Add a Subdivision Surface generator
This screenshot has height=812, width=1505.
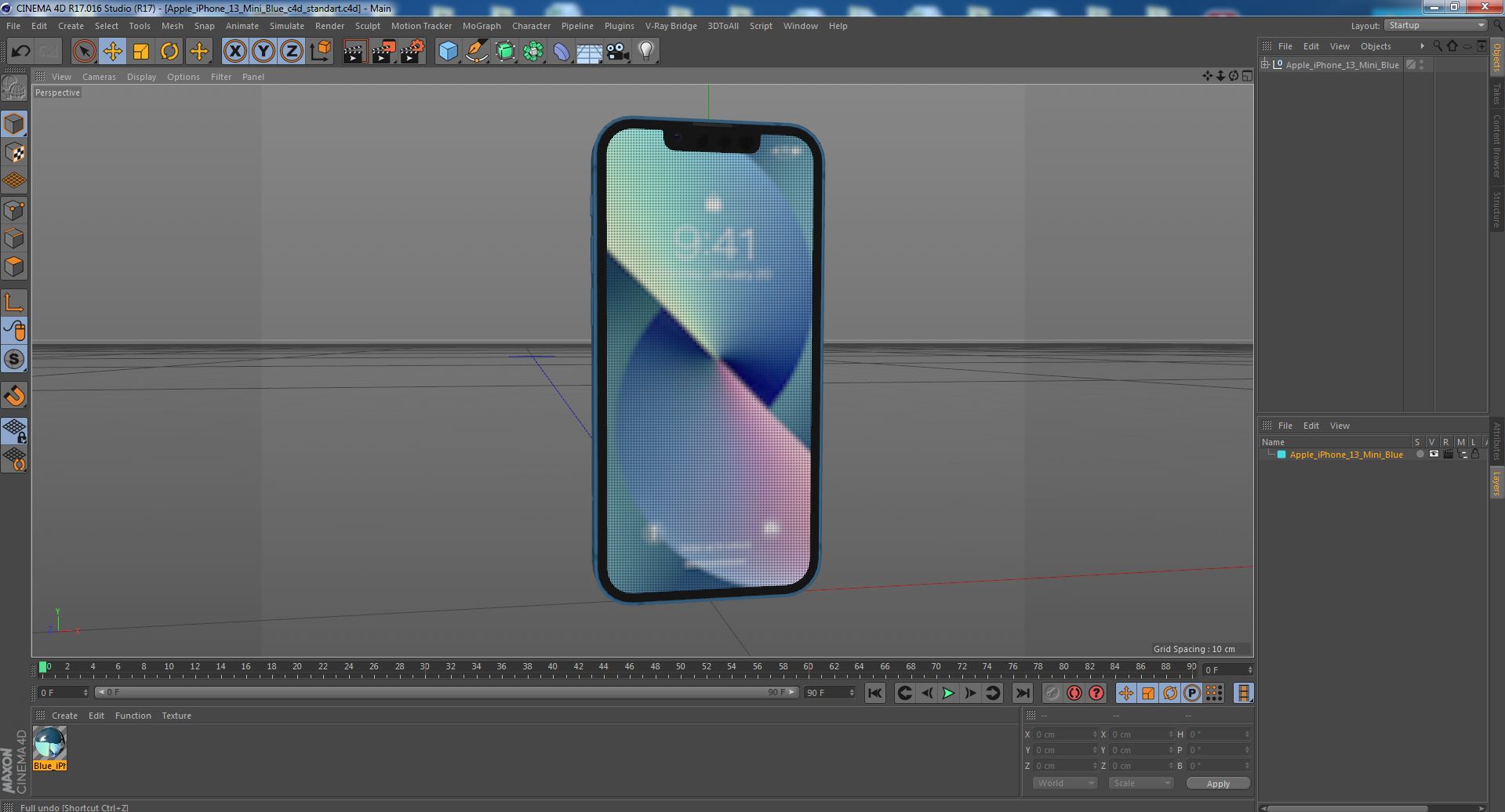coord(505,52)
